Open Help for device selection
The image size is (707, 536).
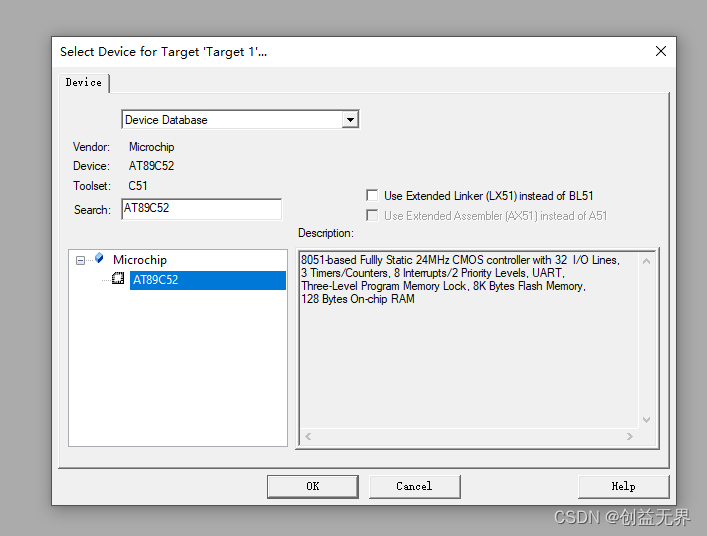[623, 486]
